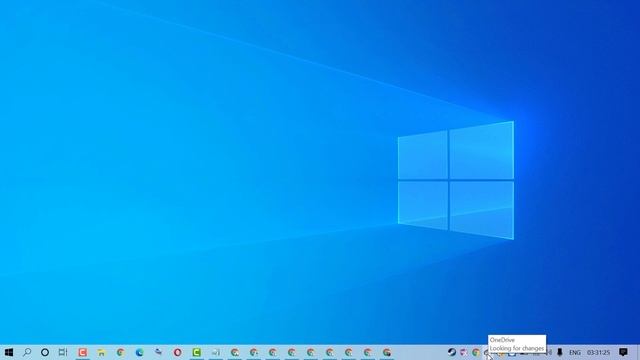
Task: Open File Explorer from taskbar
Action: point(101,352)
